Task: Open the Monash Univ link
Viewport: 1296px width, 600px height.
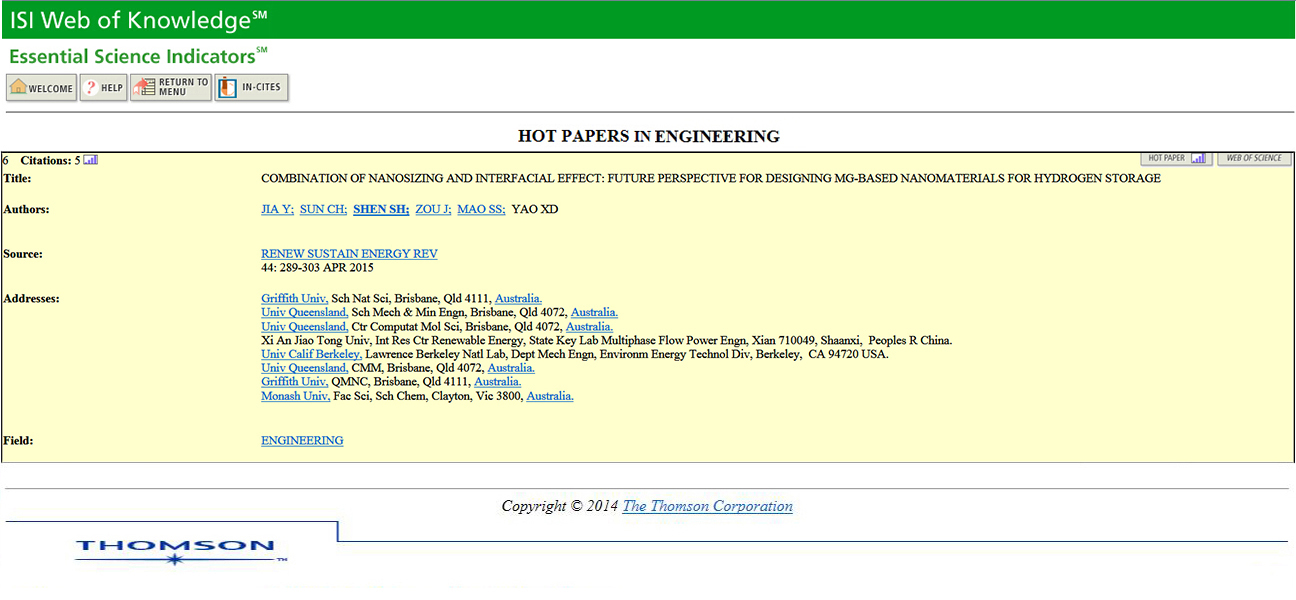Action: pos(296,396)
